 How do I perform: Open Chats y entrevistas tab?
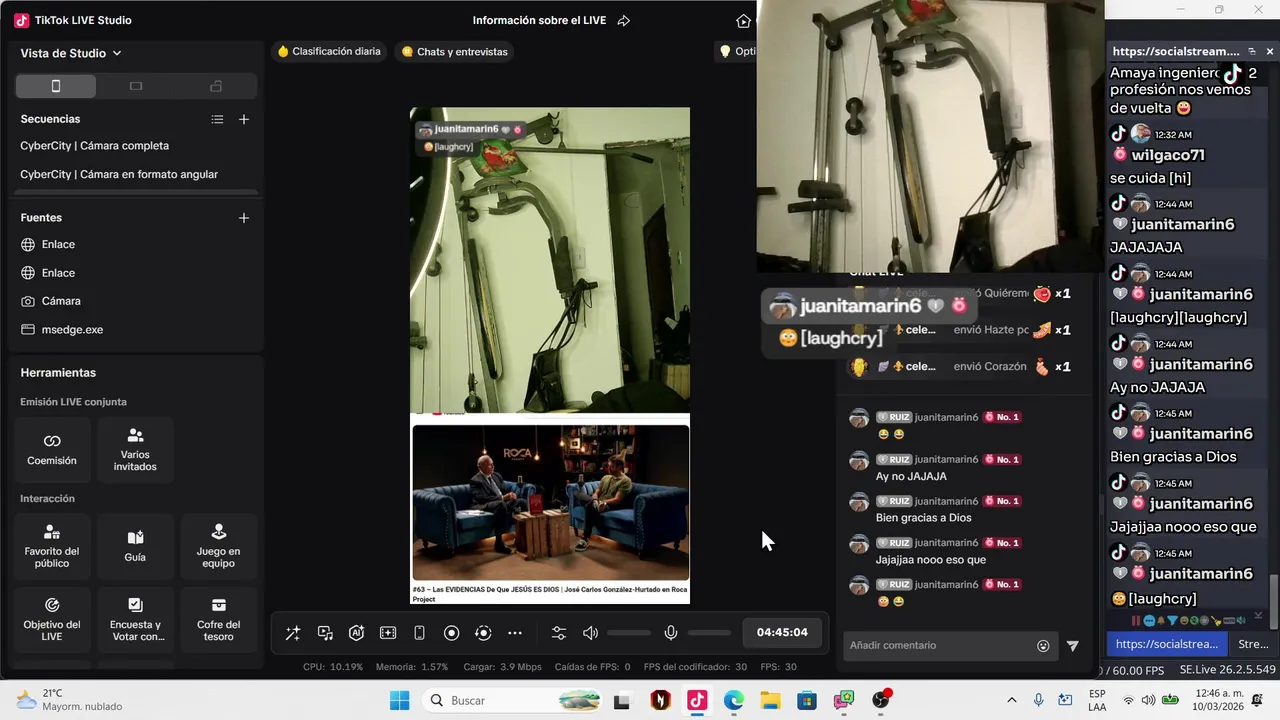454,51
